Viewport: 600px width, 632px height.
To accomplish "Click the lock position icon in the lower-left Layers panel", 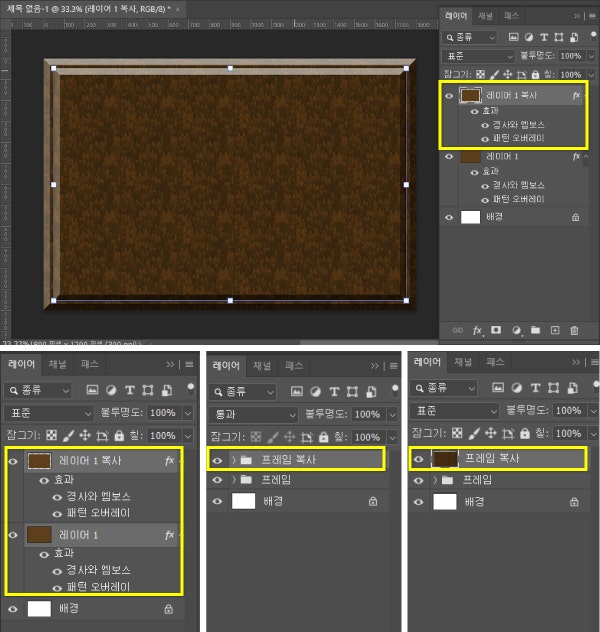I will pos(85,435).
